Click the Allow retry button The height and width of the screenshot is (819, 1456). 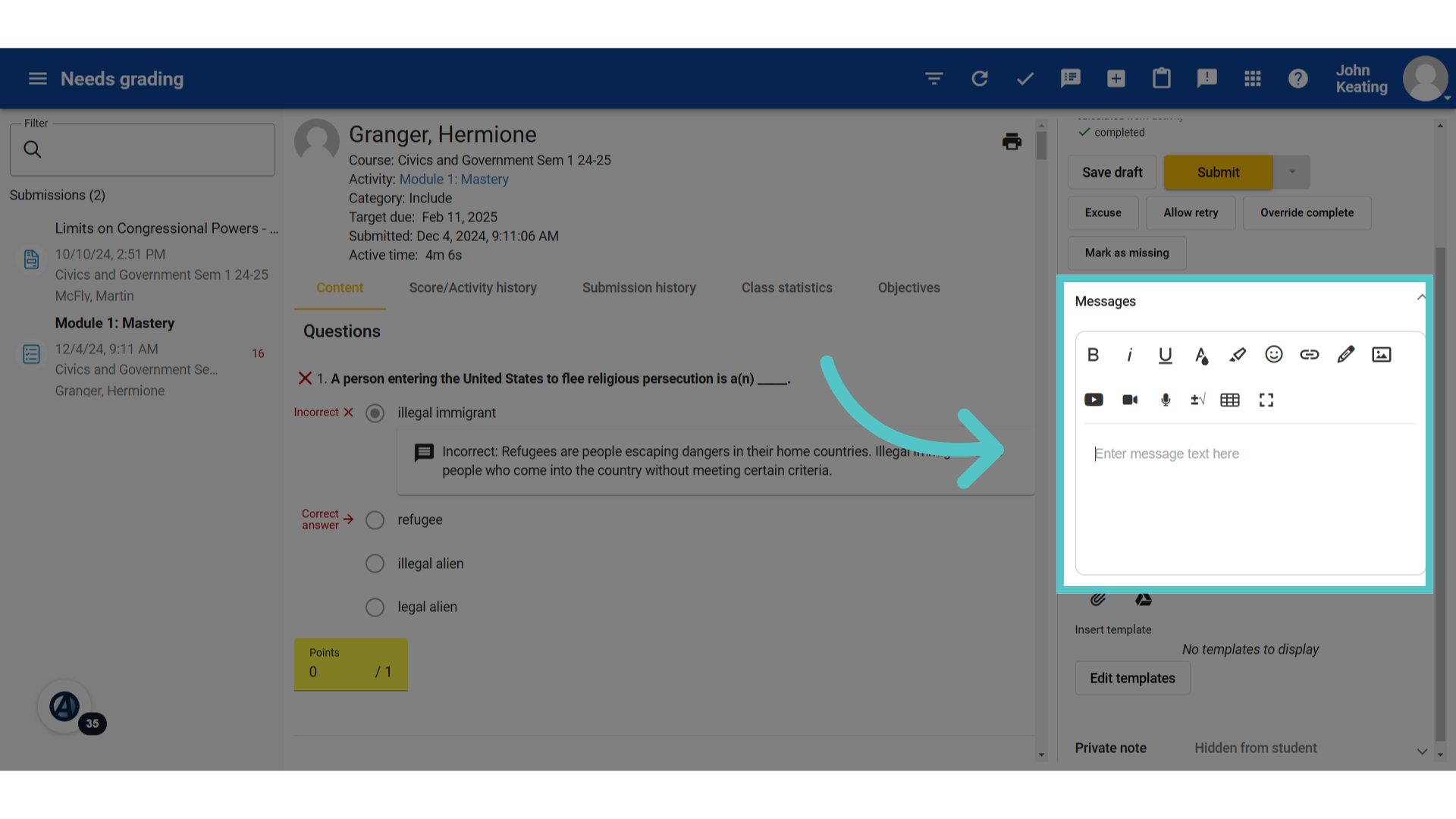tap(1191, 213)
